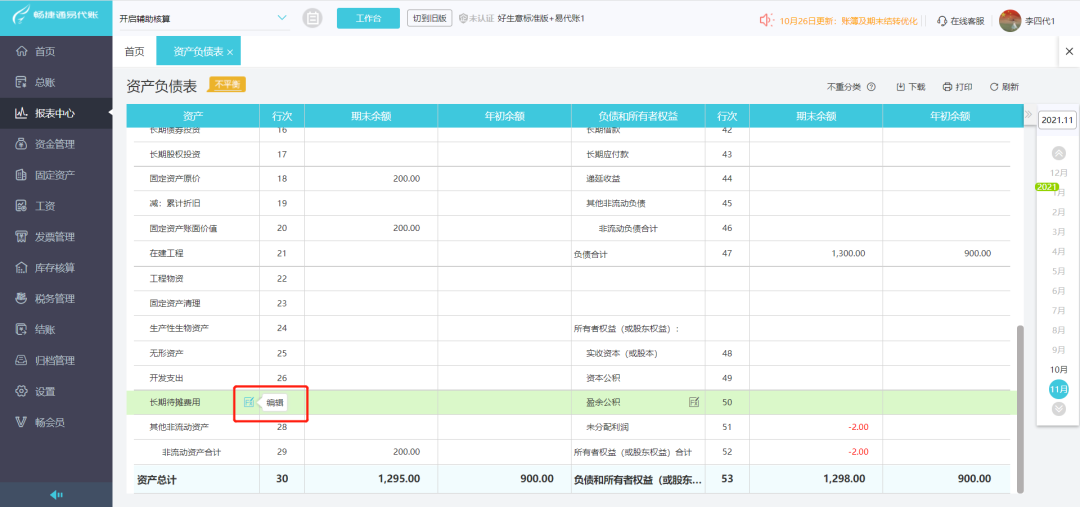Open 首页 in the sidebar
This screenshot has height=507, width=1080.
pyautogui.click(x=45, y=51)
